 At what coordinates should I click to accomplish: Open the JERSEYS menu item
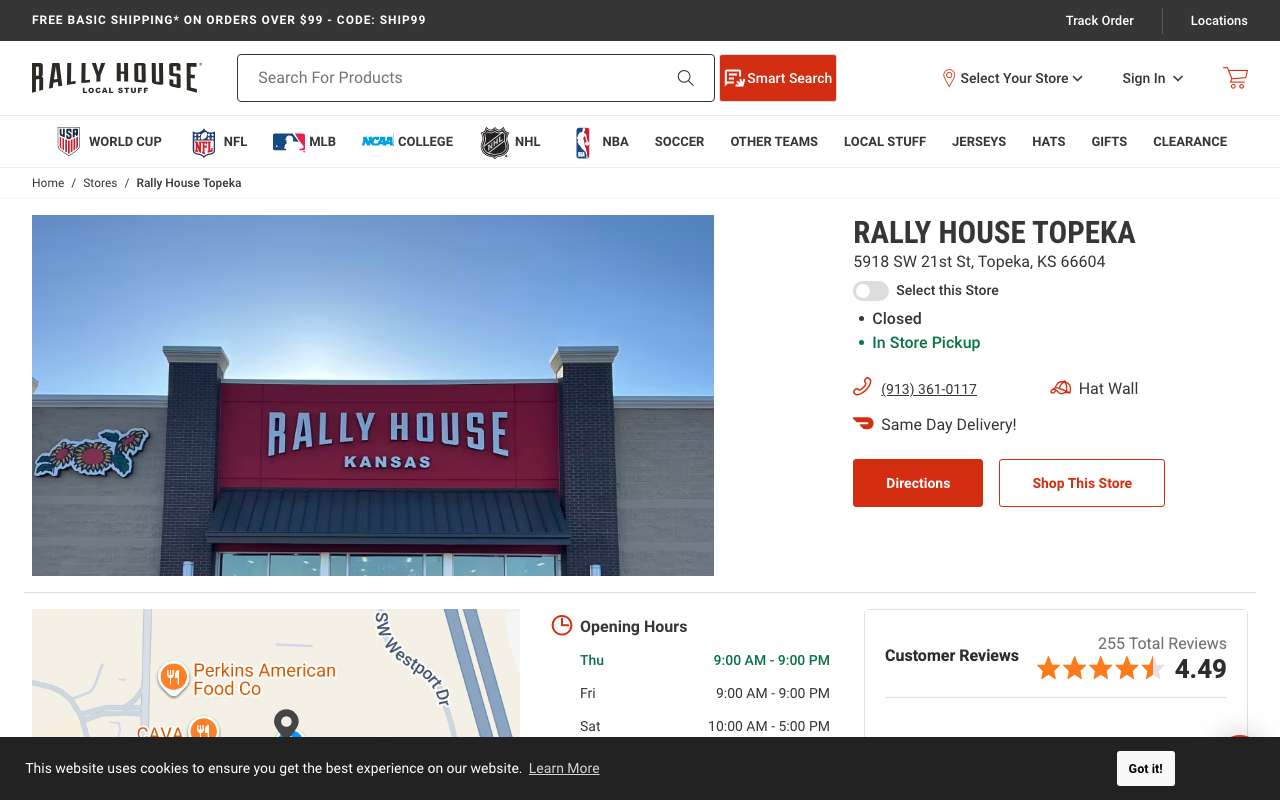click(x=979, y=142)
